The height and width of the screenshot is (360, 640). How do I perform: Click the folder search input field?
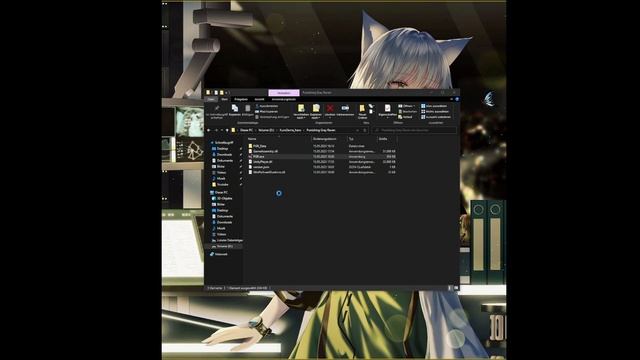click(414, 130)
